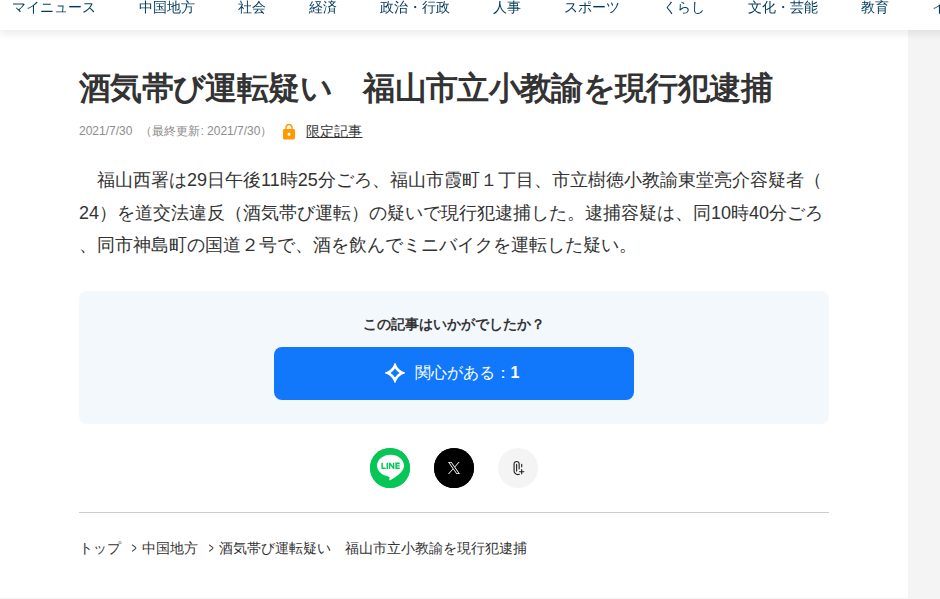Screen dimensions: 940x599
Task: Copy the article link with the clip icon
Action: [x=518, y=468]
